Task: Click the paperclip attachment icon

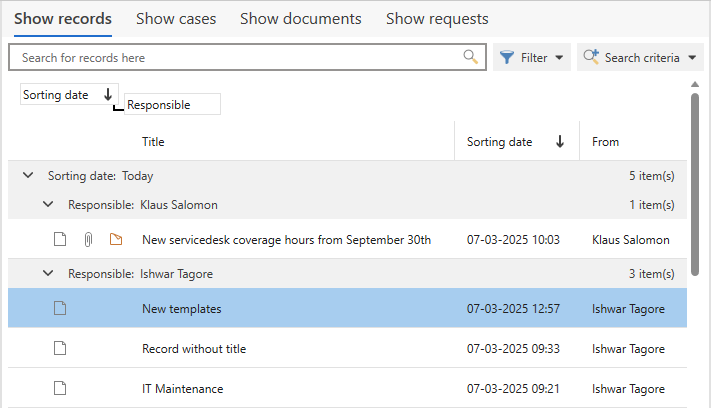Action: click(x=88, y=240)
